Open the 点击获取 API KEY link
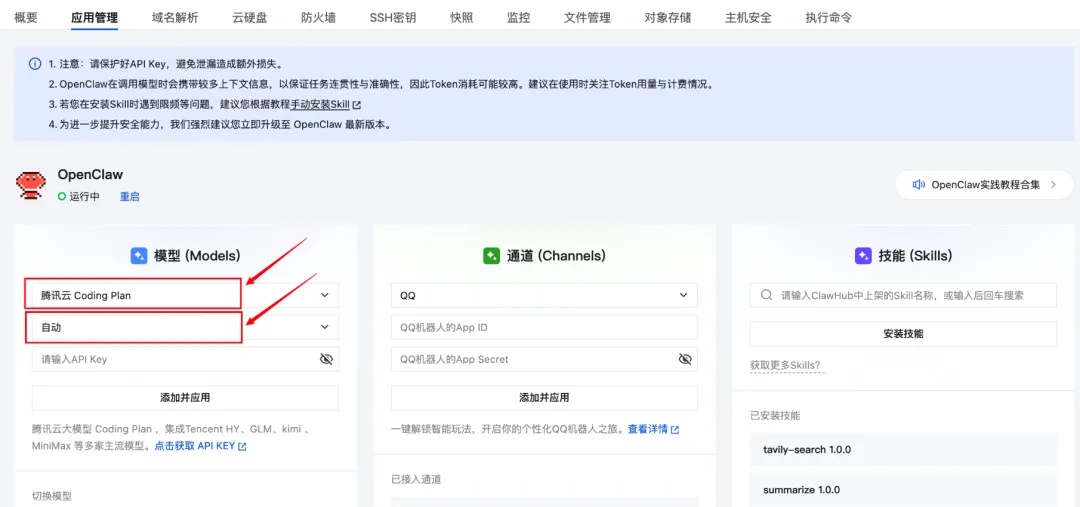This screenshot has height=507, width=1080. tap(195, 446)
